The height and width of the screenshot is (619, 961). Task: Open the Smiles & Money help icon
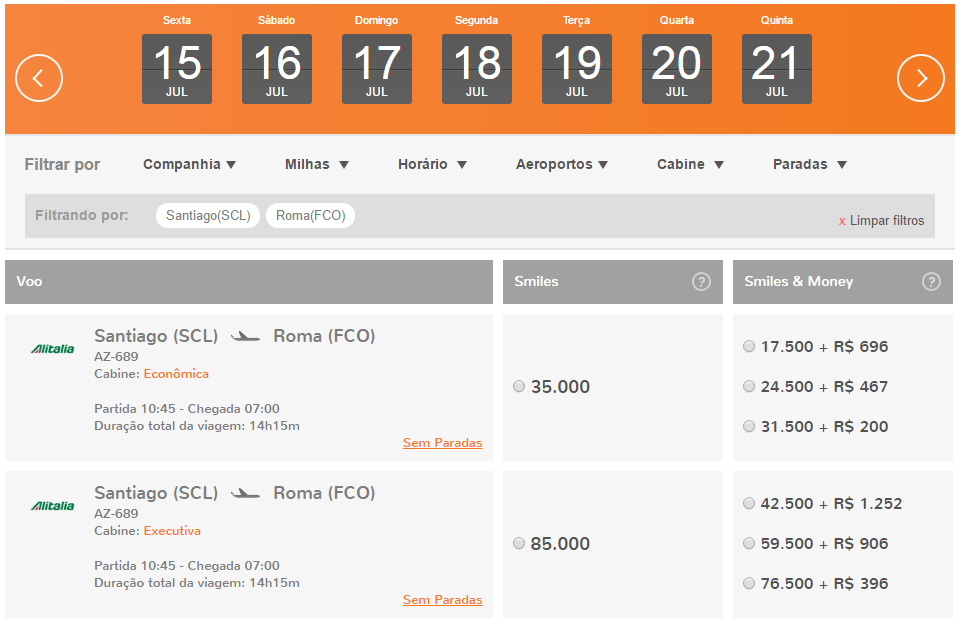click(x=931, y=281)
